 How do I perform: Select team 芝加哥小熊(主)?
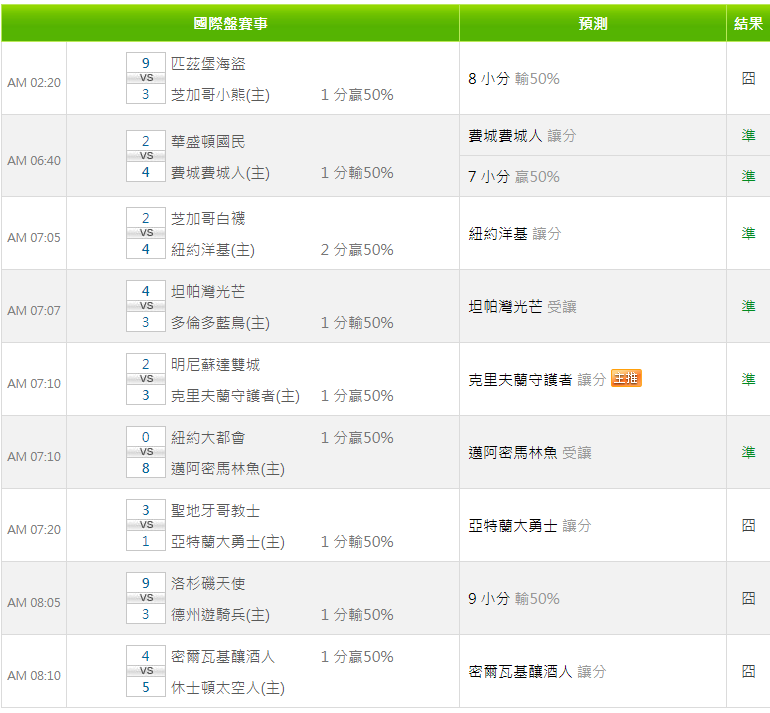(220, 94)
